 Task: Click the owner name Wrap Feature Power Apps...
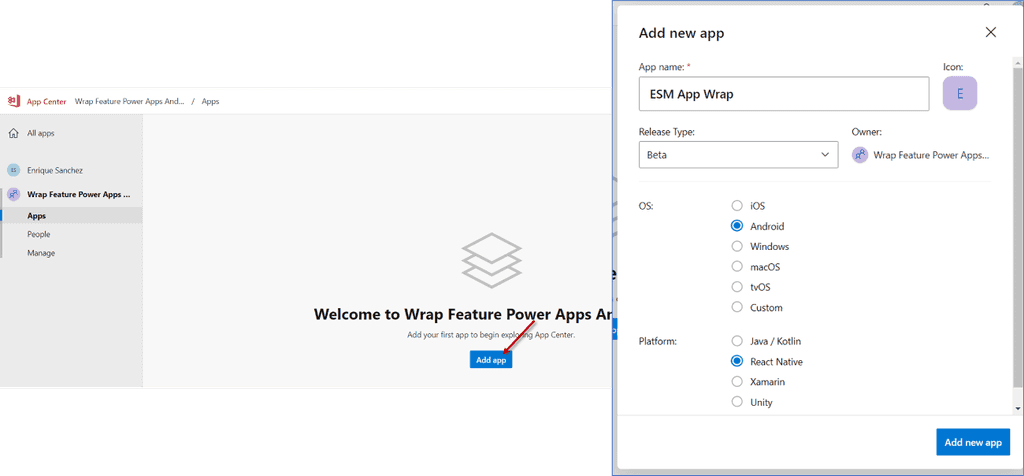pos(931,155)
